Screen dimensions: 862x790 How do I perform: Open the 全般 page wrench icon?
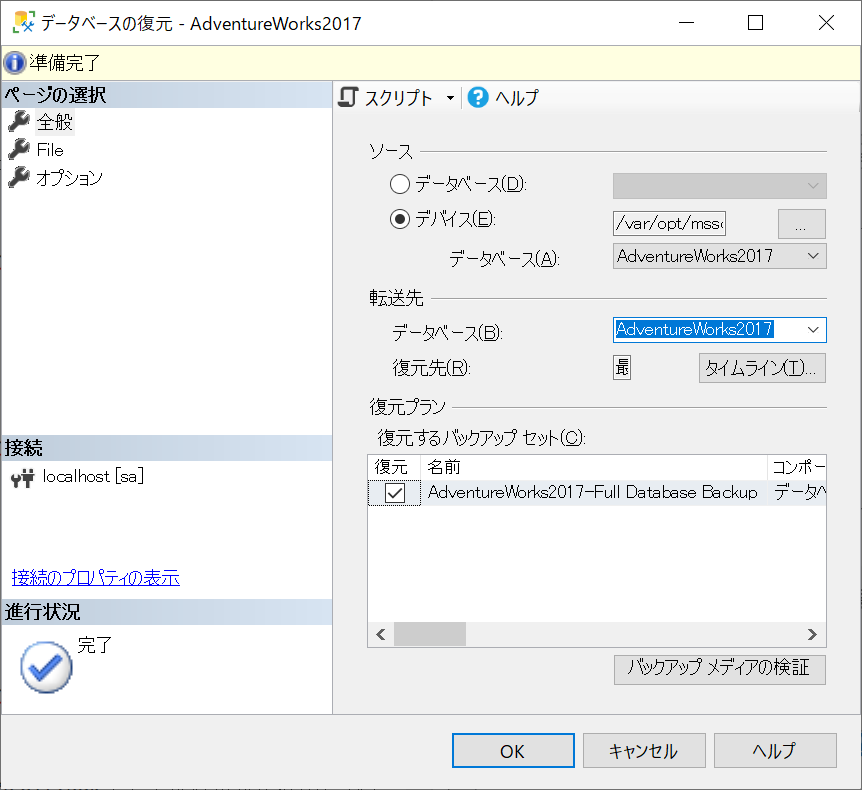point(19,121)
